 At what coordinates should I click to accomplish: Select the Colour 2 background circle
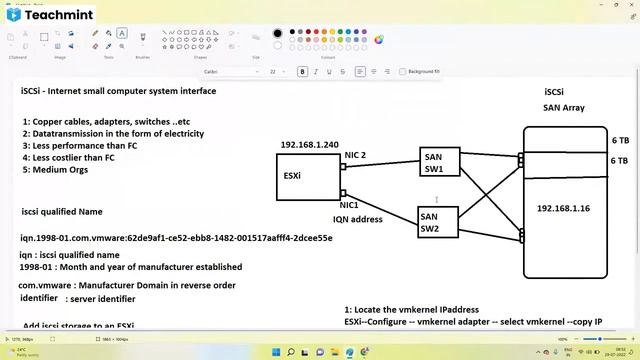tap(278, 45)
